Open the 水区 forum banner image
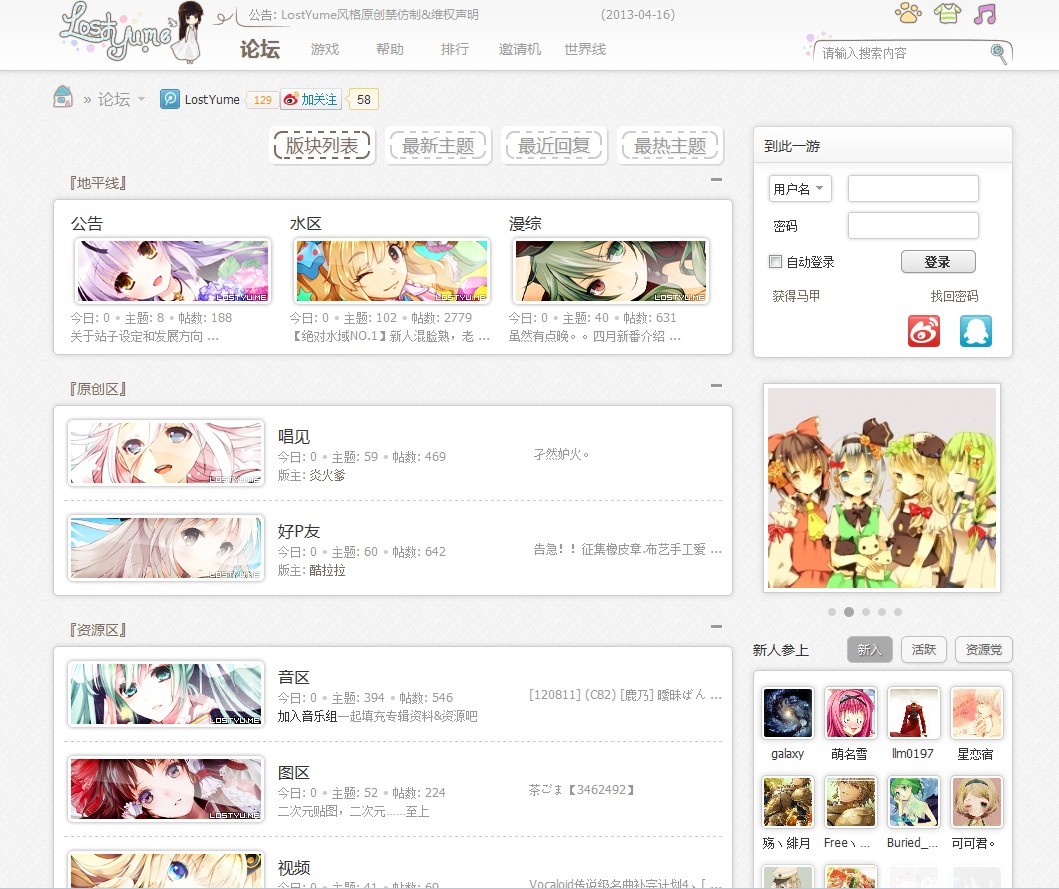The width and height of the screenshot is (1059, 889). pos(392,272)
